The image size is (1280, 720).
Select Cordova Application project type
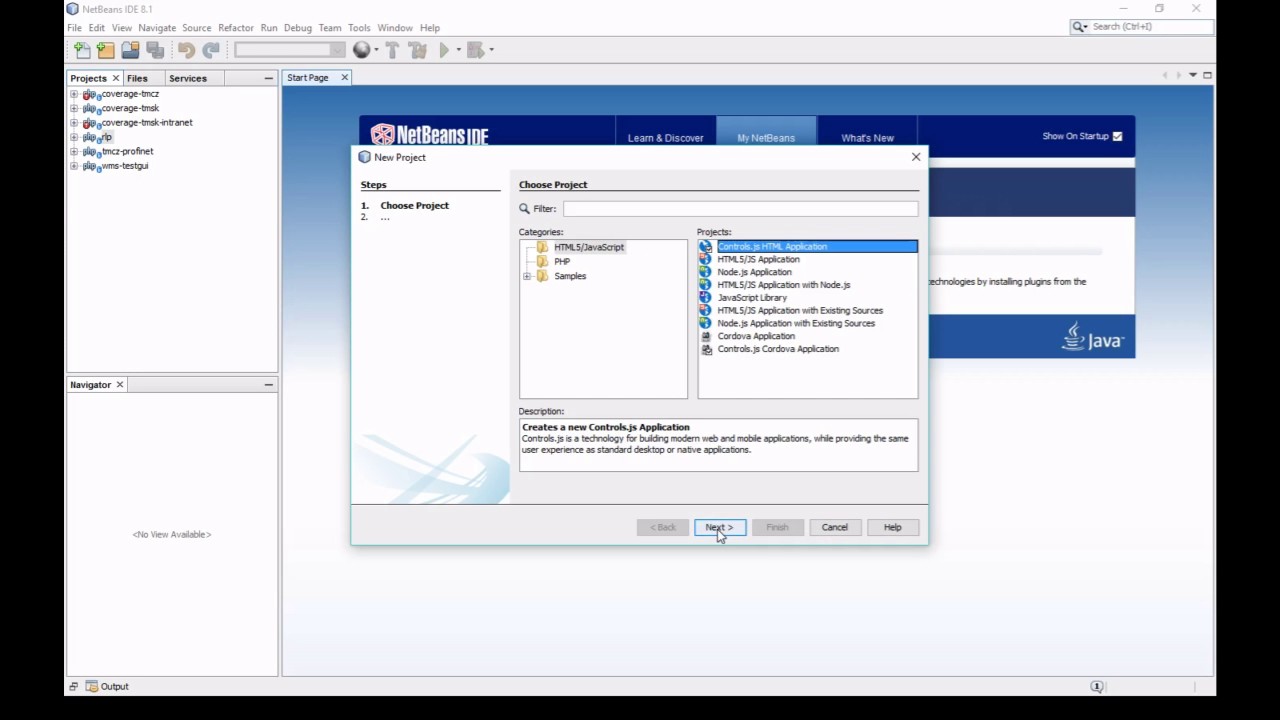pyautogui.click(x=756, y=336)
